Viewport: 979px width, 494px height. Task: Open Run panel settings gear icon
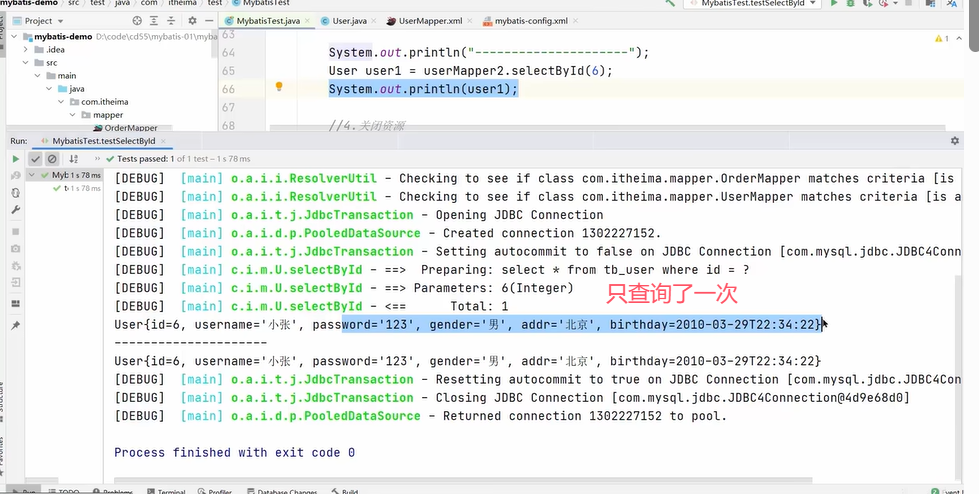pos(955,141)
